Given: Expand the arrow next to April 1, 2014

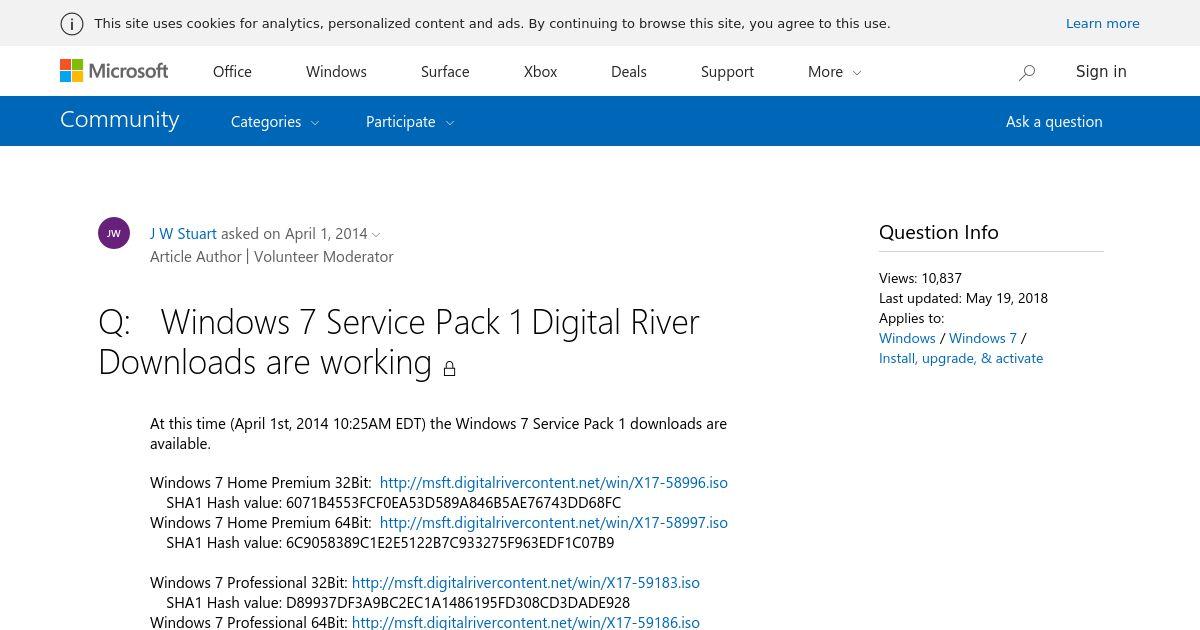Looking at the screenshot, I should pyautogui.click(x=376, y=235).
